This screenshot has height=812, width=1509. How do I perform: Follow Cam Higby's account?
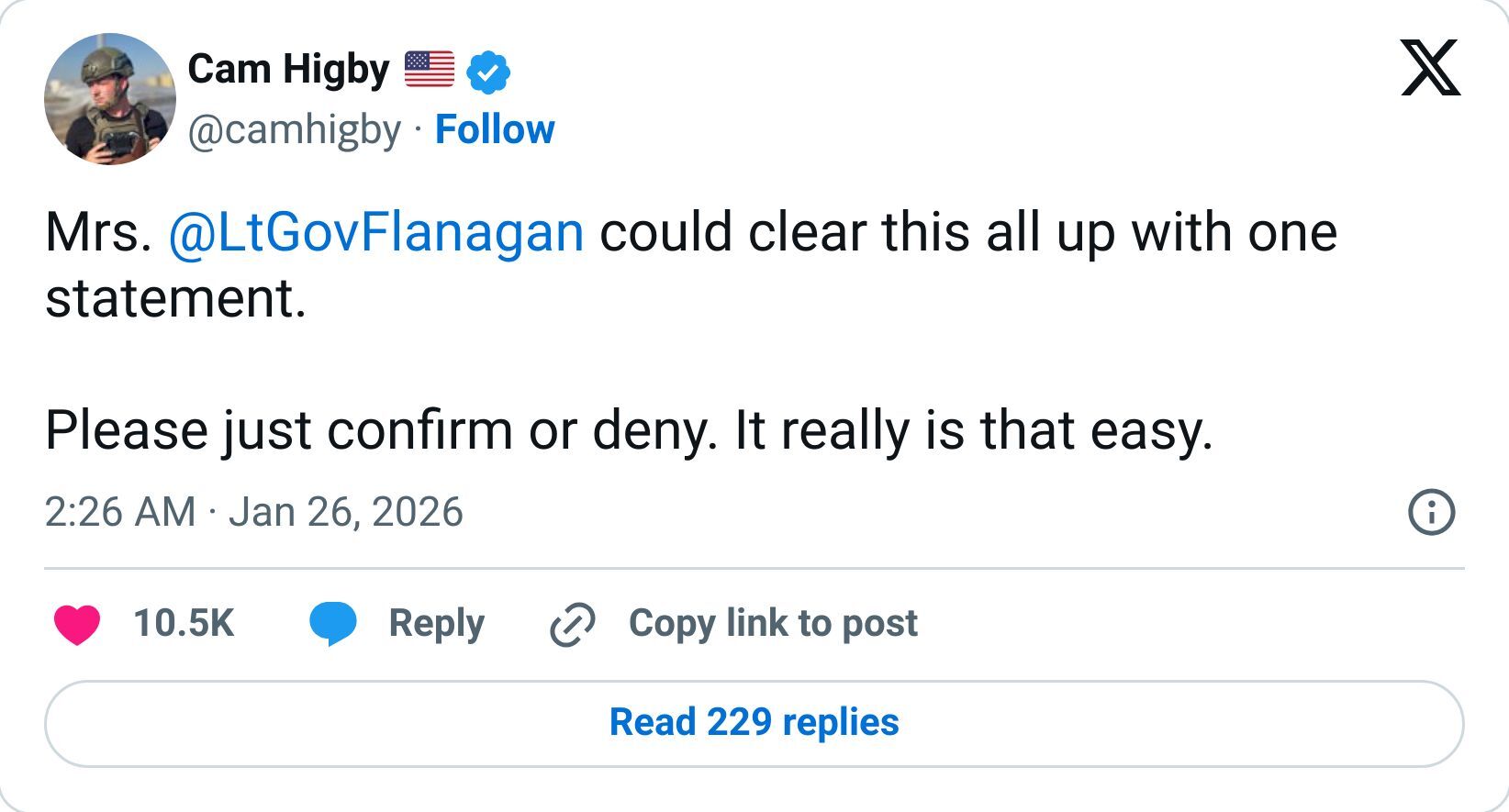pos(495,129)
